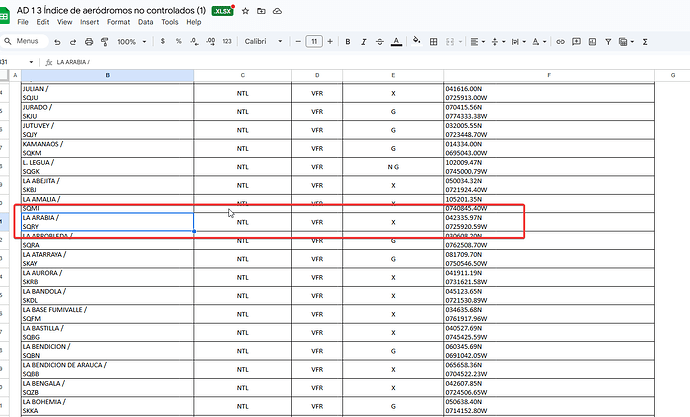Open fill color picker
The width and height of the screenshot is (690, 417).
pyautogui.click(x=416, y=41)
